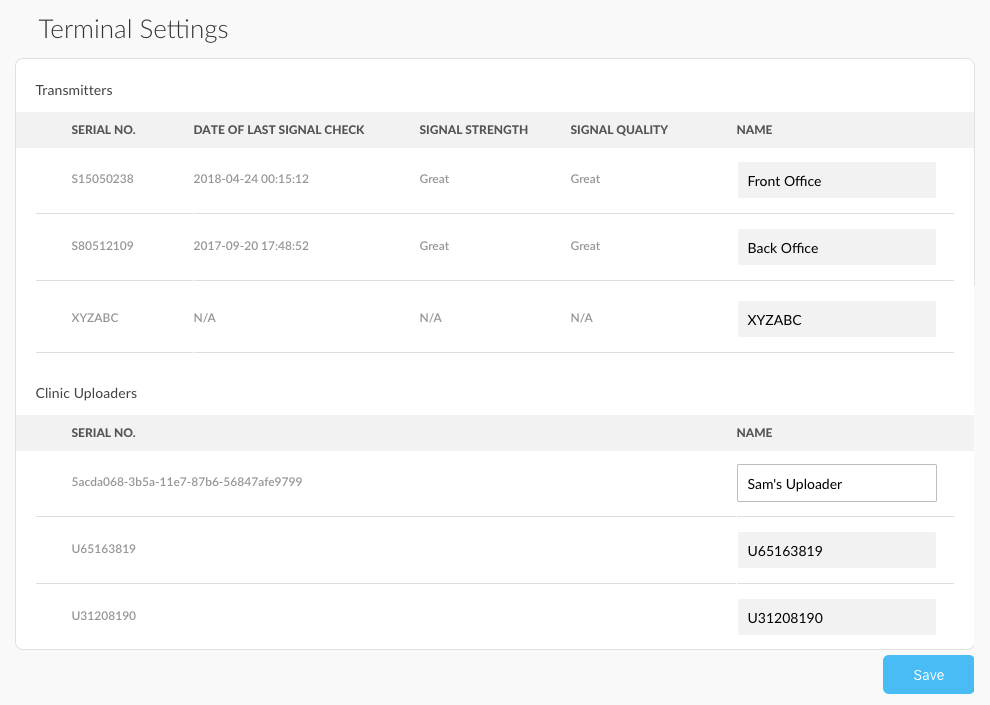Select the U31208190 uploader name field
The image size is (990, 705).
pyautogui.click(x=837, y=617)
